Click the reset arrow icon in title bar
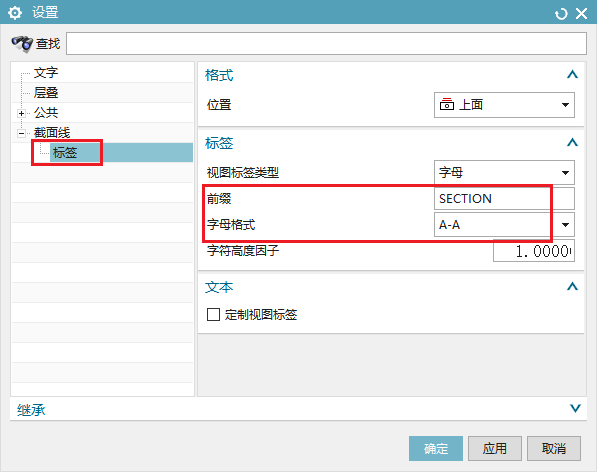This screenshot has height=472, width=597. [x=561, y=14]
